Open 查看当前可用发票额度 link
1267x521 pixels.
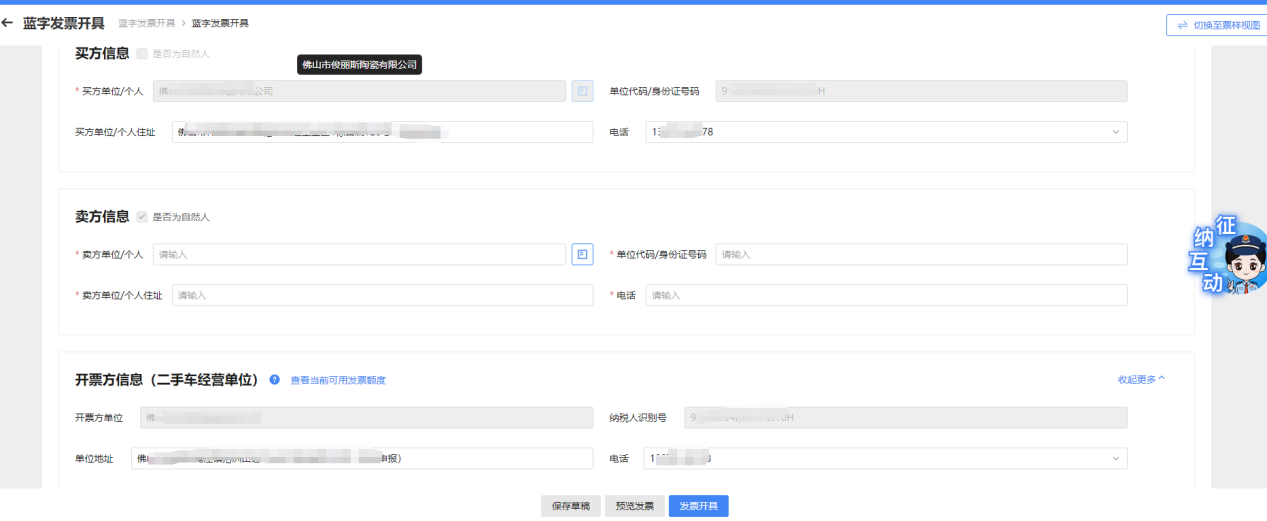[x=338, y=380]
